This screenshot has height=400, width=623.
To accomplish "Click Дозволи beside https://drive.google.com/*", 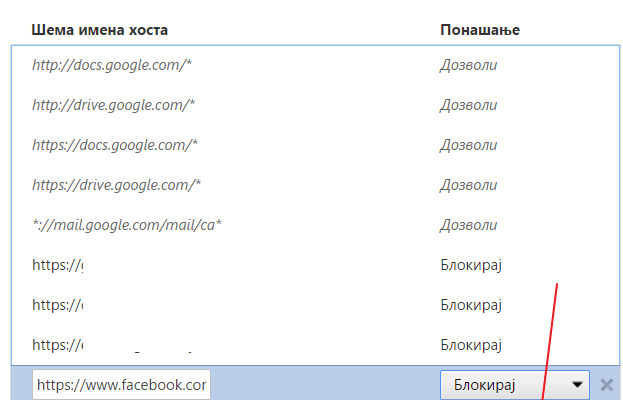I will 468,186.
